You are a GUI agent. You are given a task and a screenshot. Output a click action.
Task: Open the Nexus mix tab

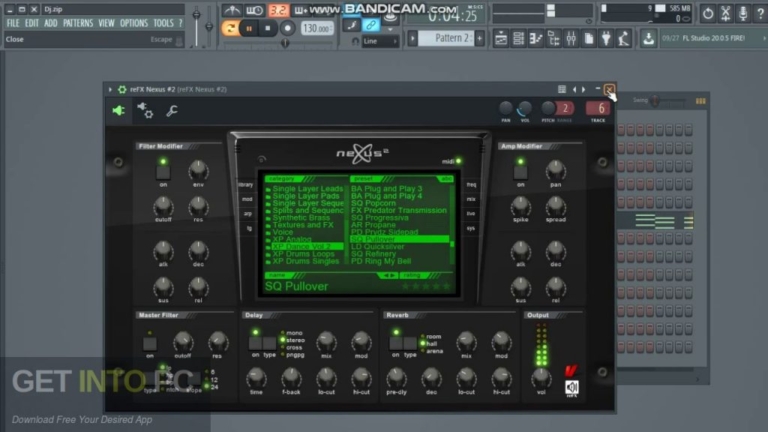click(471, 199)
